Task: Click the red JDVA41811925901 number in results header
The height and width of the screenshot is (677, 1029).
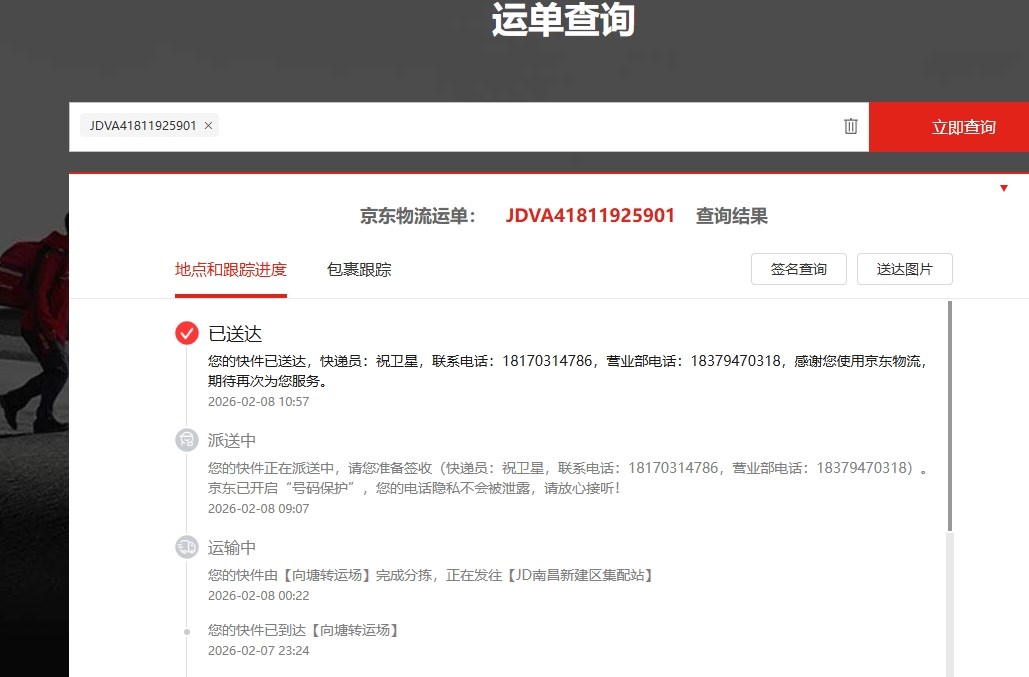Action: (x=590, y=216)
